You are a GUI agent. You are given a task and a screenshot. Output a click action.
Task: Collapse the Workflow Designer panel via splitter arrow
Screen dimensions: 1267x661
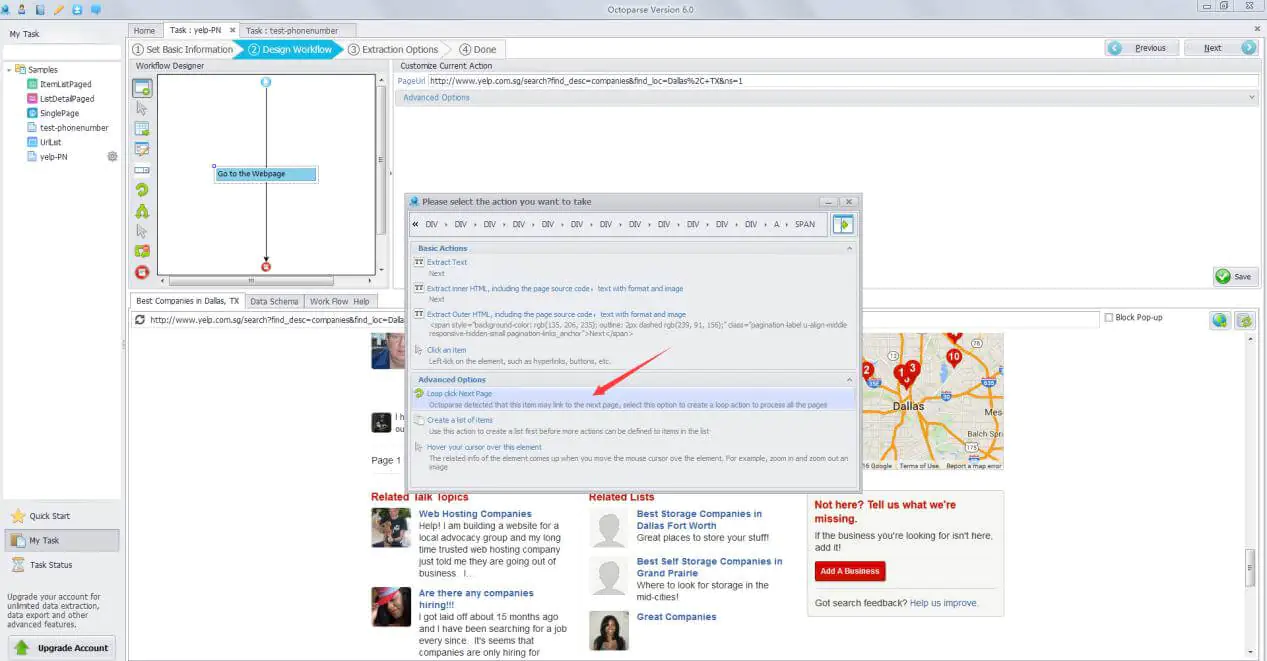[x=391, y=174]
